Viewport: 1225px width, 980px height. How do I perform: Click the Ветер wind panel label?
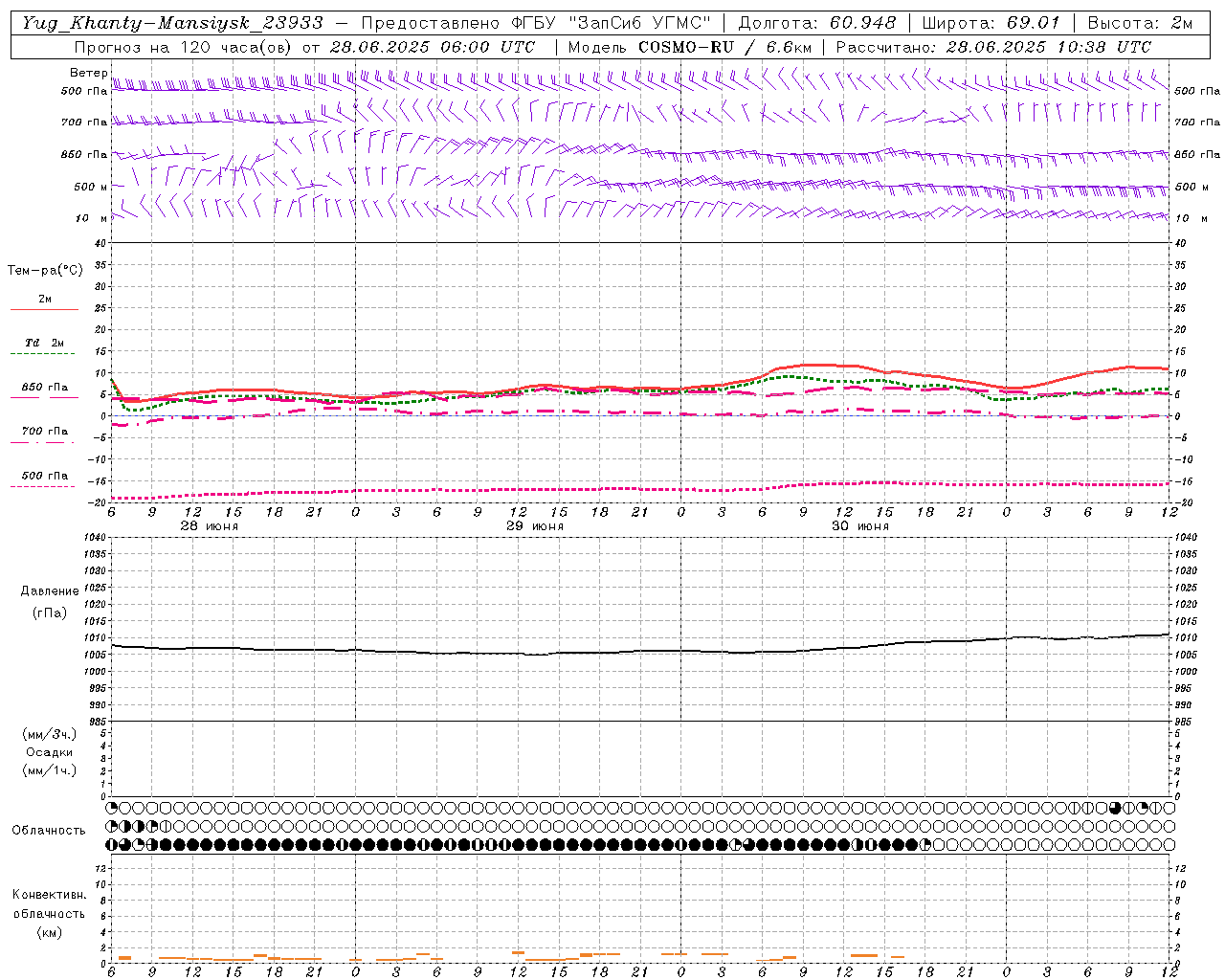pyautogui.click(x=88, y=73)
